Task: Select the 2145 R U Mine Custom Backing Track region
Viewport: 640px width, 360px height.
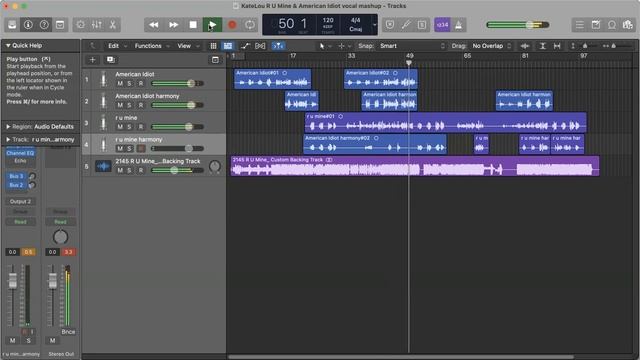Action: [415, 166]
